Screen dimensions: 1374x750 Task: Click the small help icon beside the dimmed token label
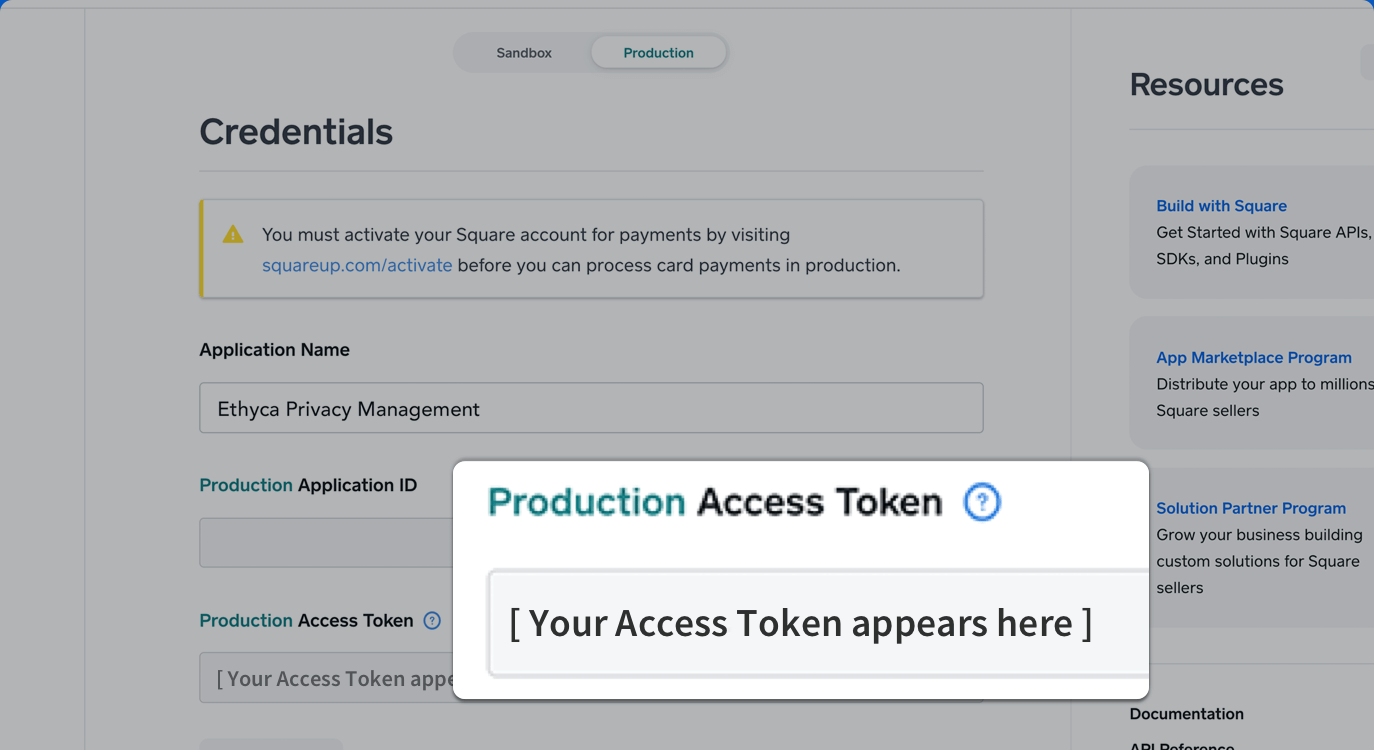point(432,620)
